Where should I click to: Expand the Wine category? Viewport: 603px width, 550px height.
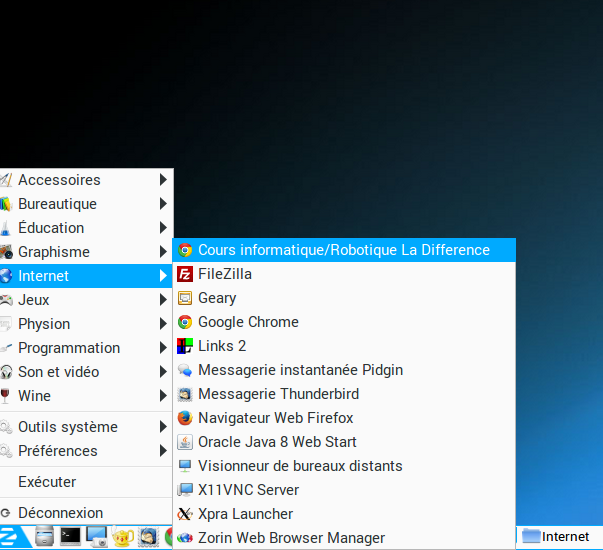(x=86, y=396)
